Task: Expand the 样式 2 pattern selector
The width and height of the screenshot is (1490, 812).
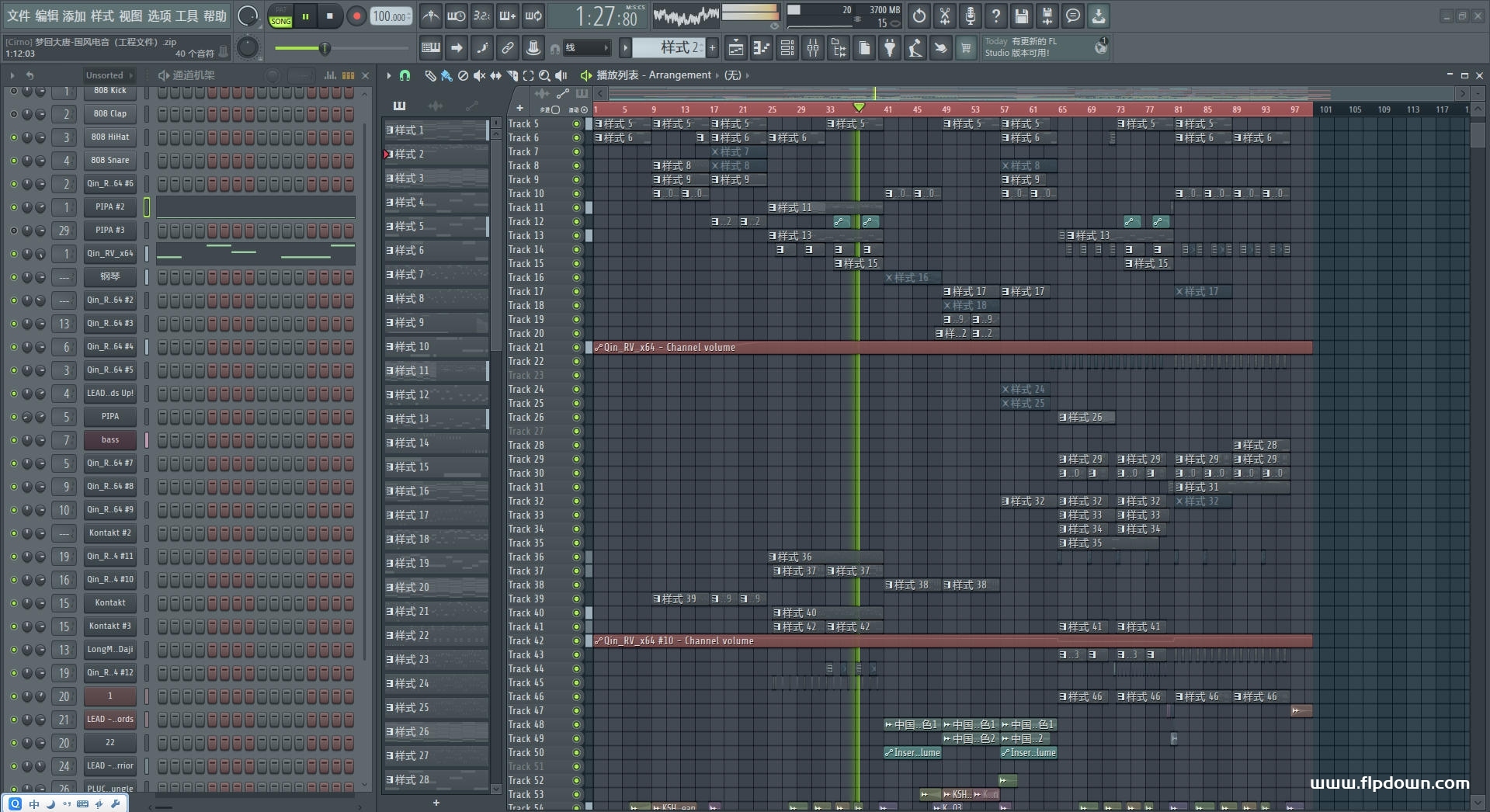Action: (671, 48)
